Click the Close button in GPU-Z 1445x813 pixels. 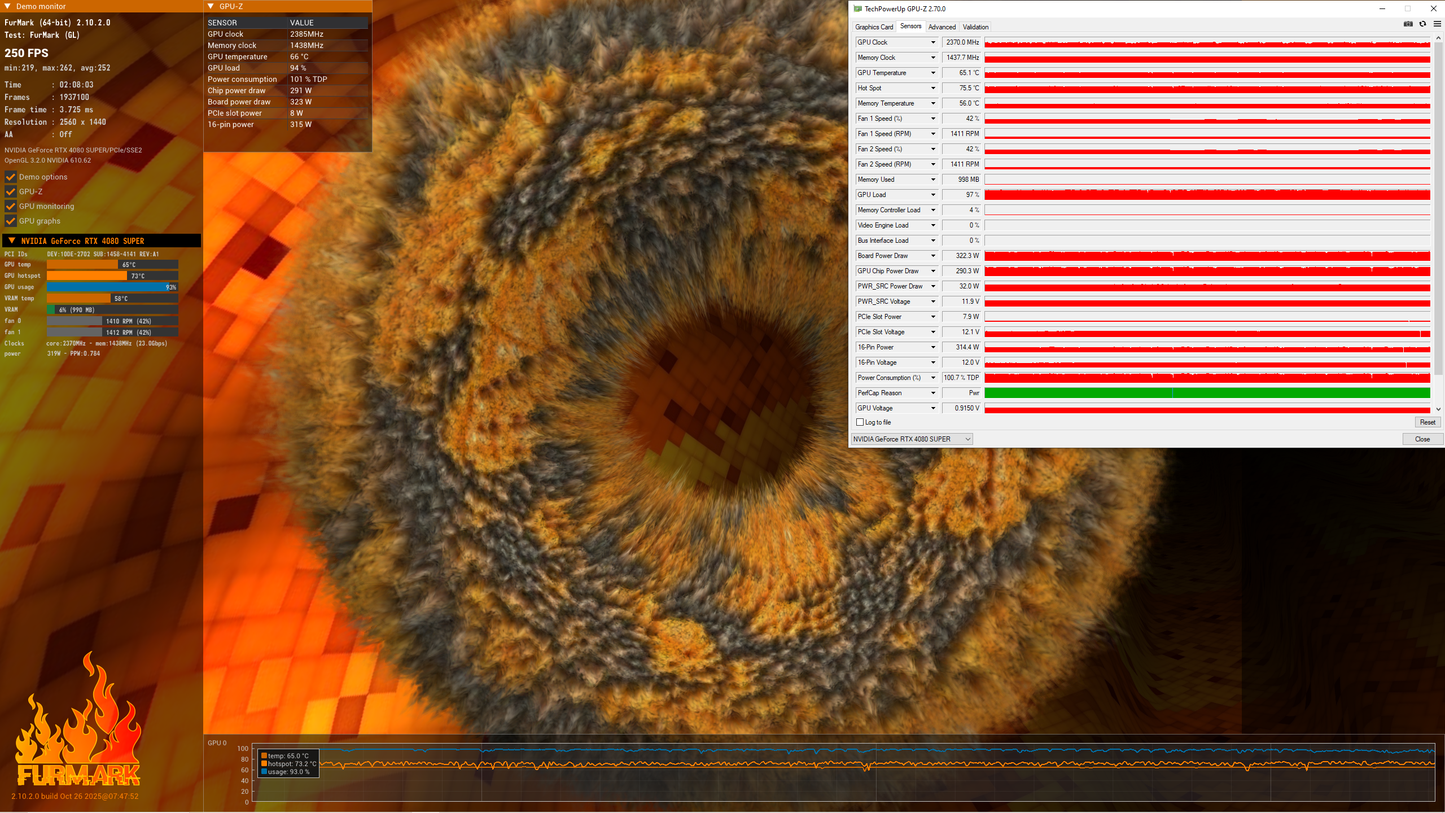(x=1422, y=439)
